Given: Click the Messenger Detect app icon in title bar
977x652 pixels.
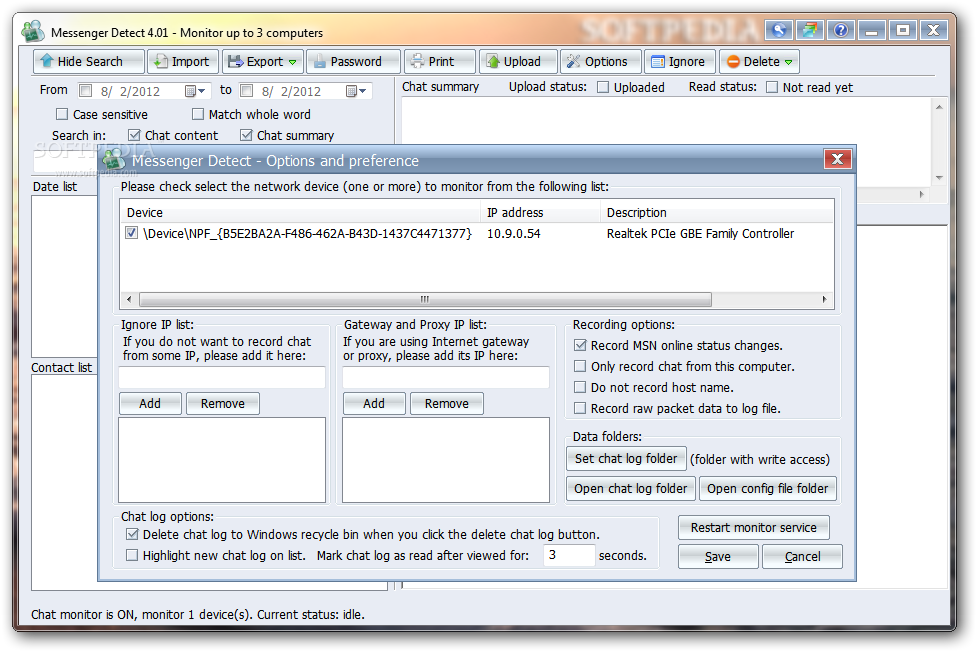Looking at the screenshot, I should click(x=33, y=31).
